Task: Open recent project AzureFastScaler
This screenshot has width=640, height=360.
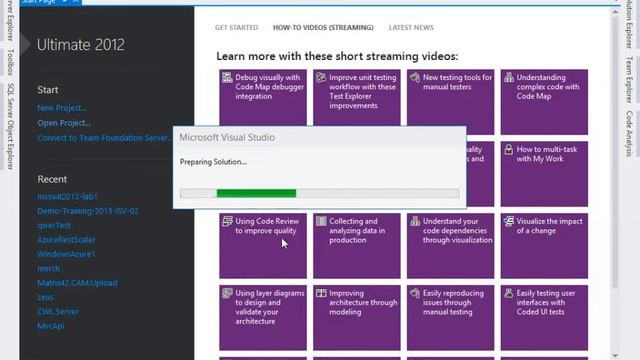Action: click(x=66, y=240)
